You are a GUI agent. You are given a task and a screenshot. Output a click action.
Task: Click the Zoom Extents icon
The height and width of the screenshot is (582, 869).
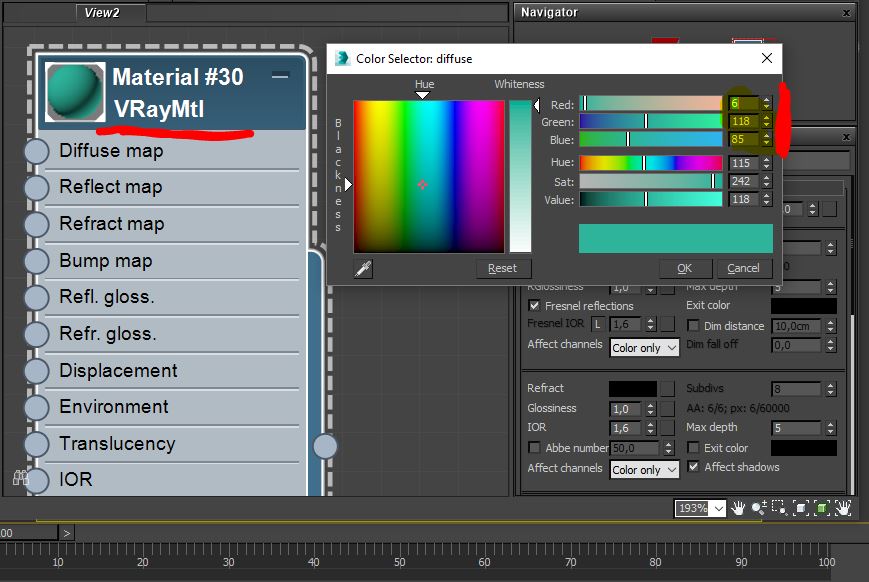coord(801,508)
